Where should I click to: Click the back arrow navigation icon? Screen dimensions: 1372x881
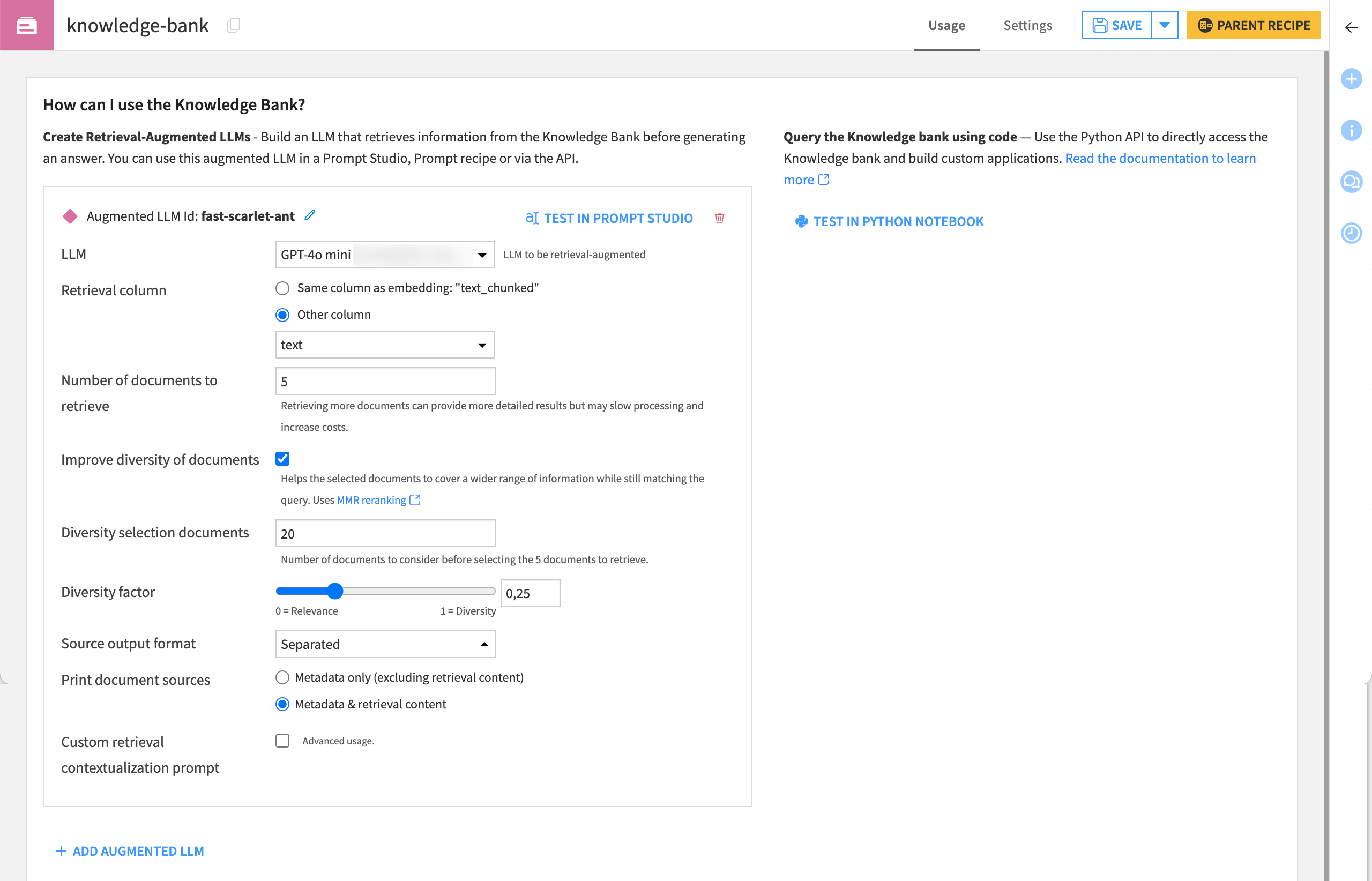[x=1350, y=25]
